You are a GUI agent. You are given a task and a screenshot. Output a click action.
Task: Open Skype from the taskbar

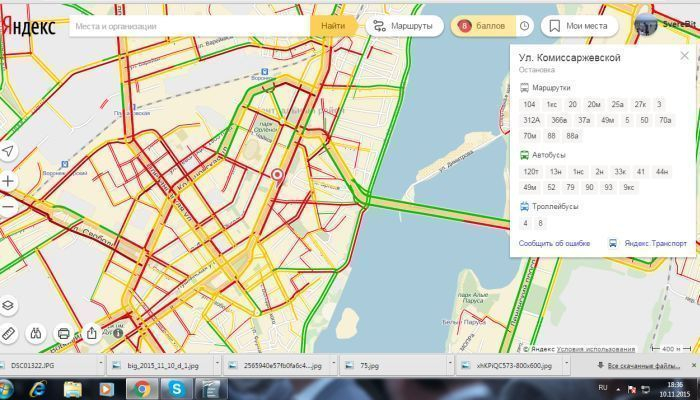pos(177,387)
